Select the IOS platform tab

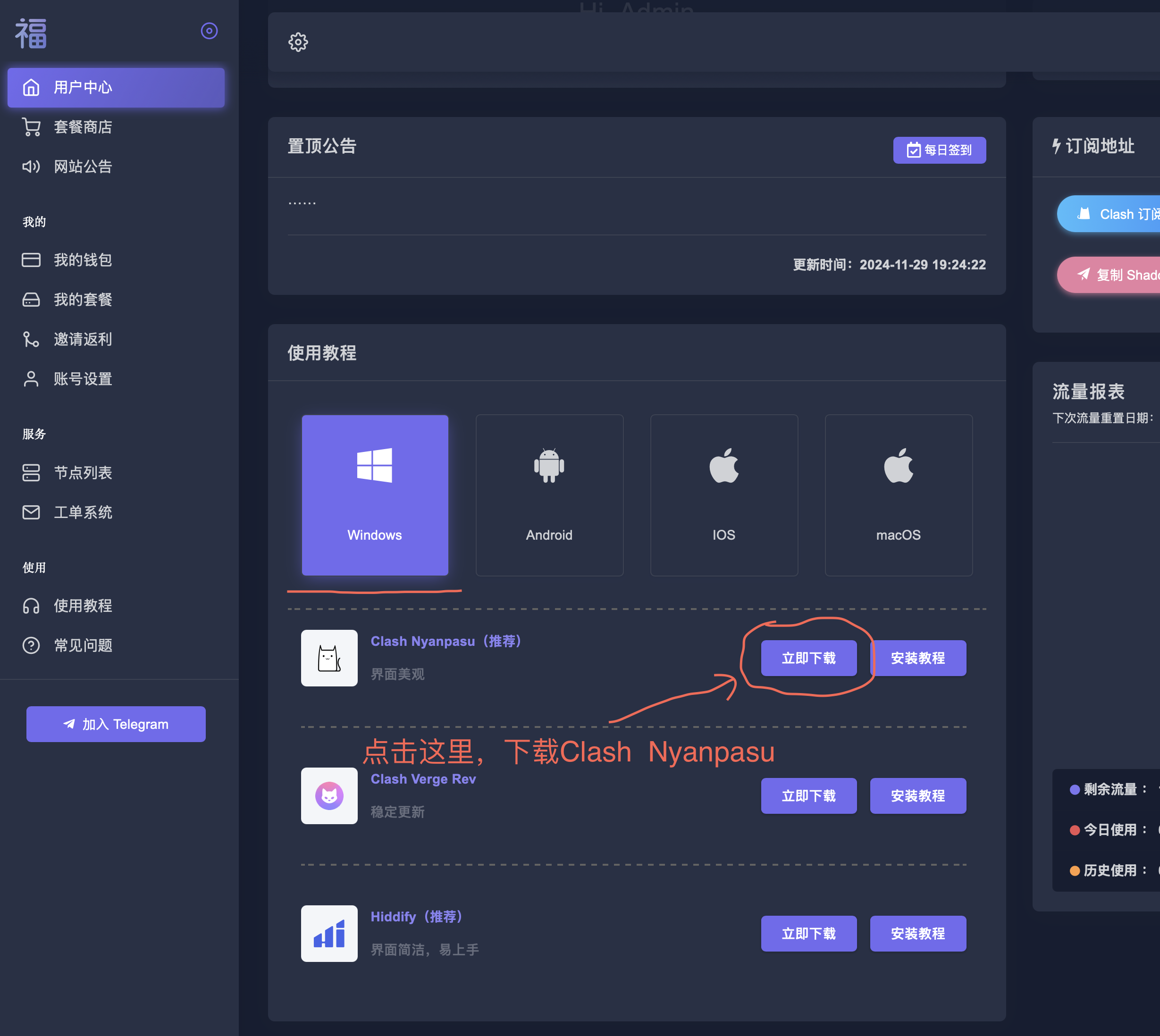click(723, 495)
